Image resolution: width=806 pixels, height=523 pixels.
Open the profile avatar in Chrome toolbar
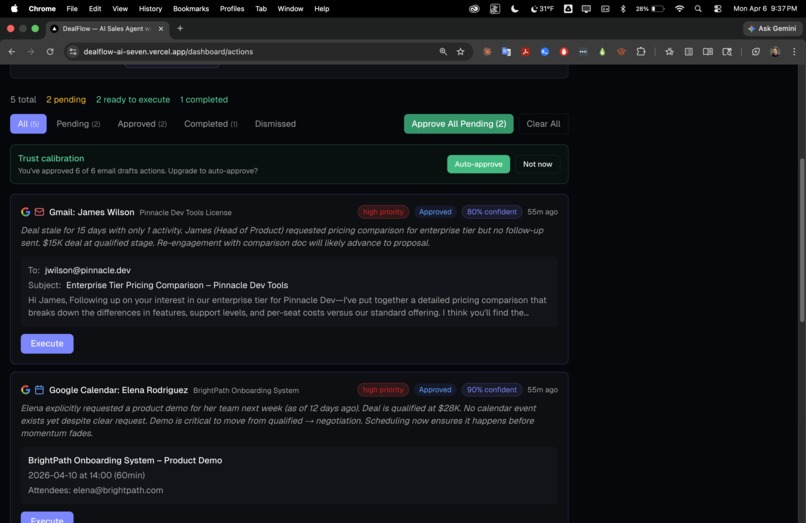point(775,51)
